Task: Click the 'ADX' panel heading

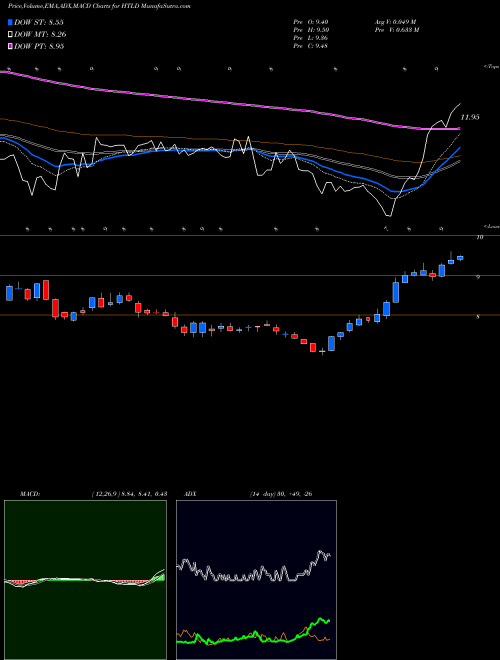Action: point(191,494)
